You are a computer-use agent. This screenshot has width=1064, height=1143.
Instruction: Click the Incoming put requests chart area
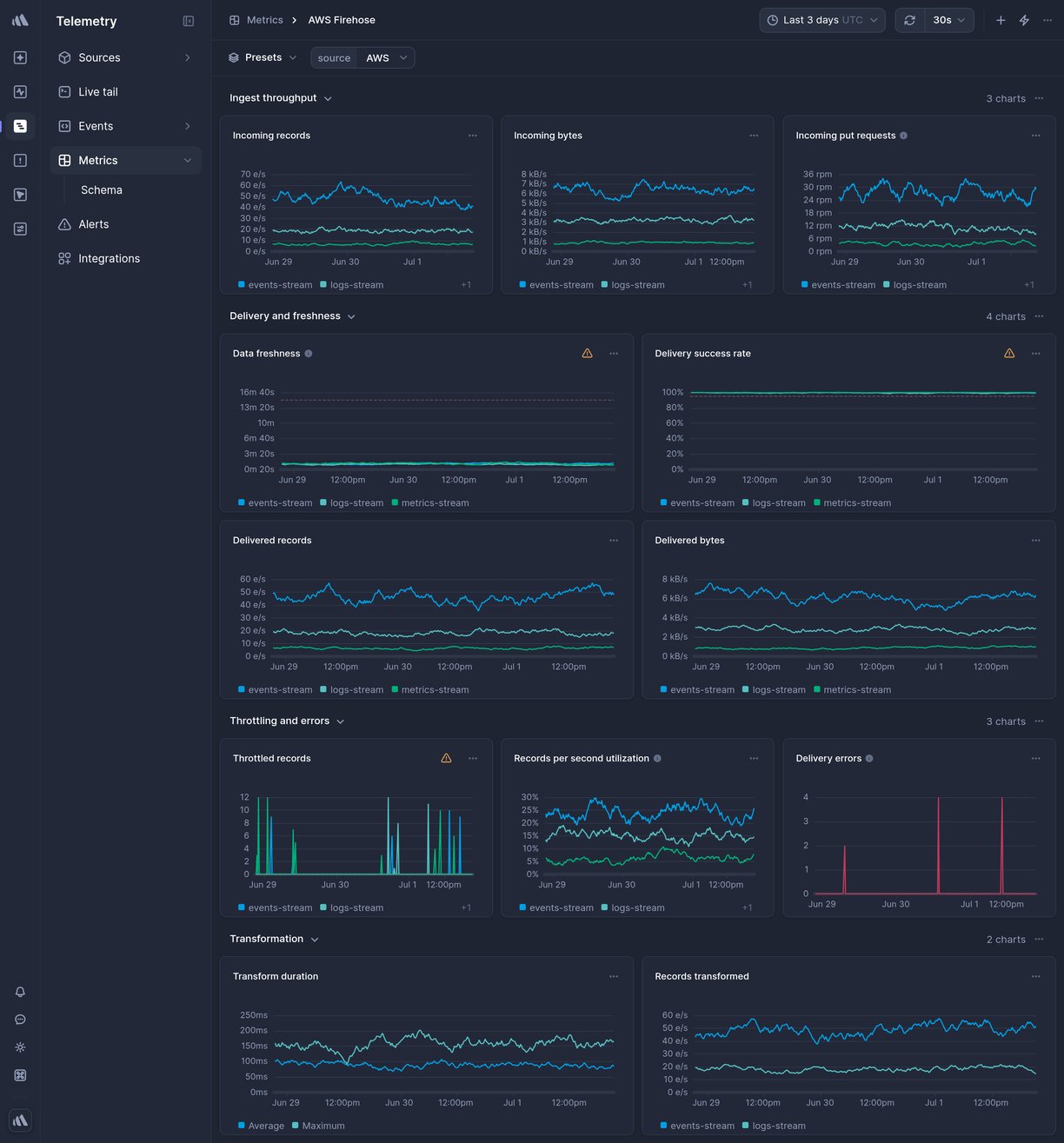937,212
